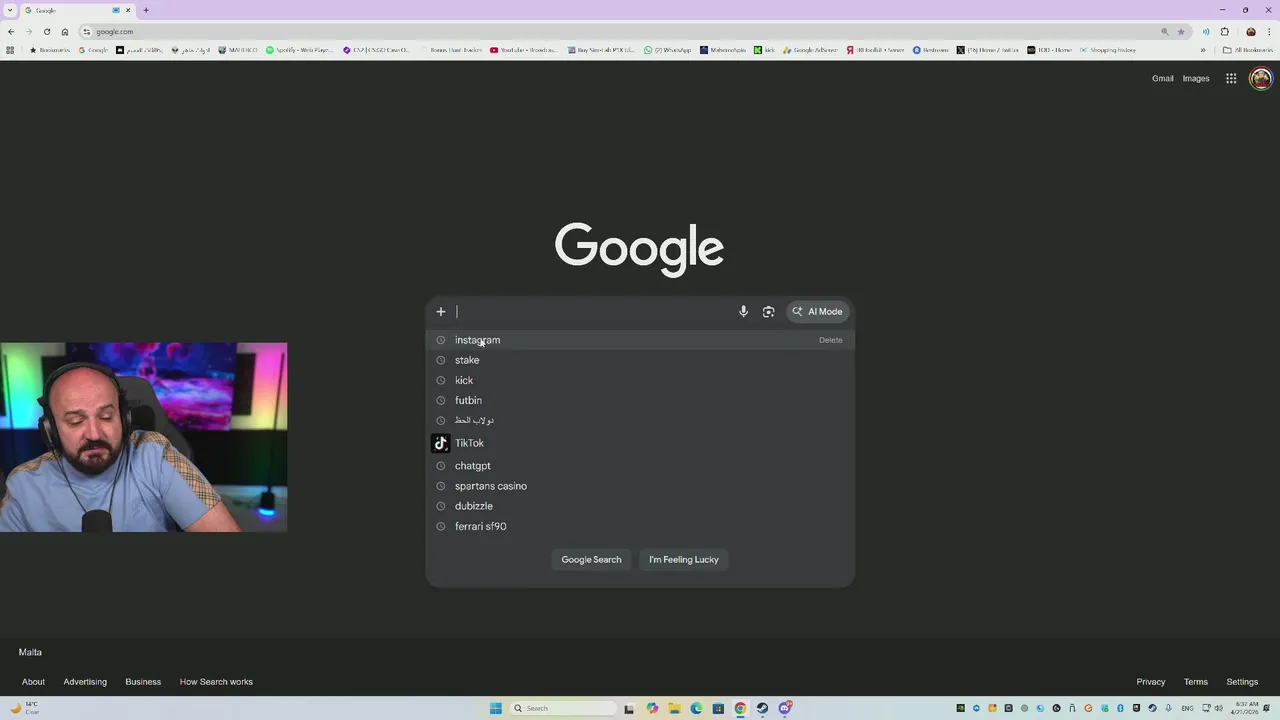Open the Images link
The width and height of the screenshot is (1280, 720).
(1196, 78)
